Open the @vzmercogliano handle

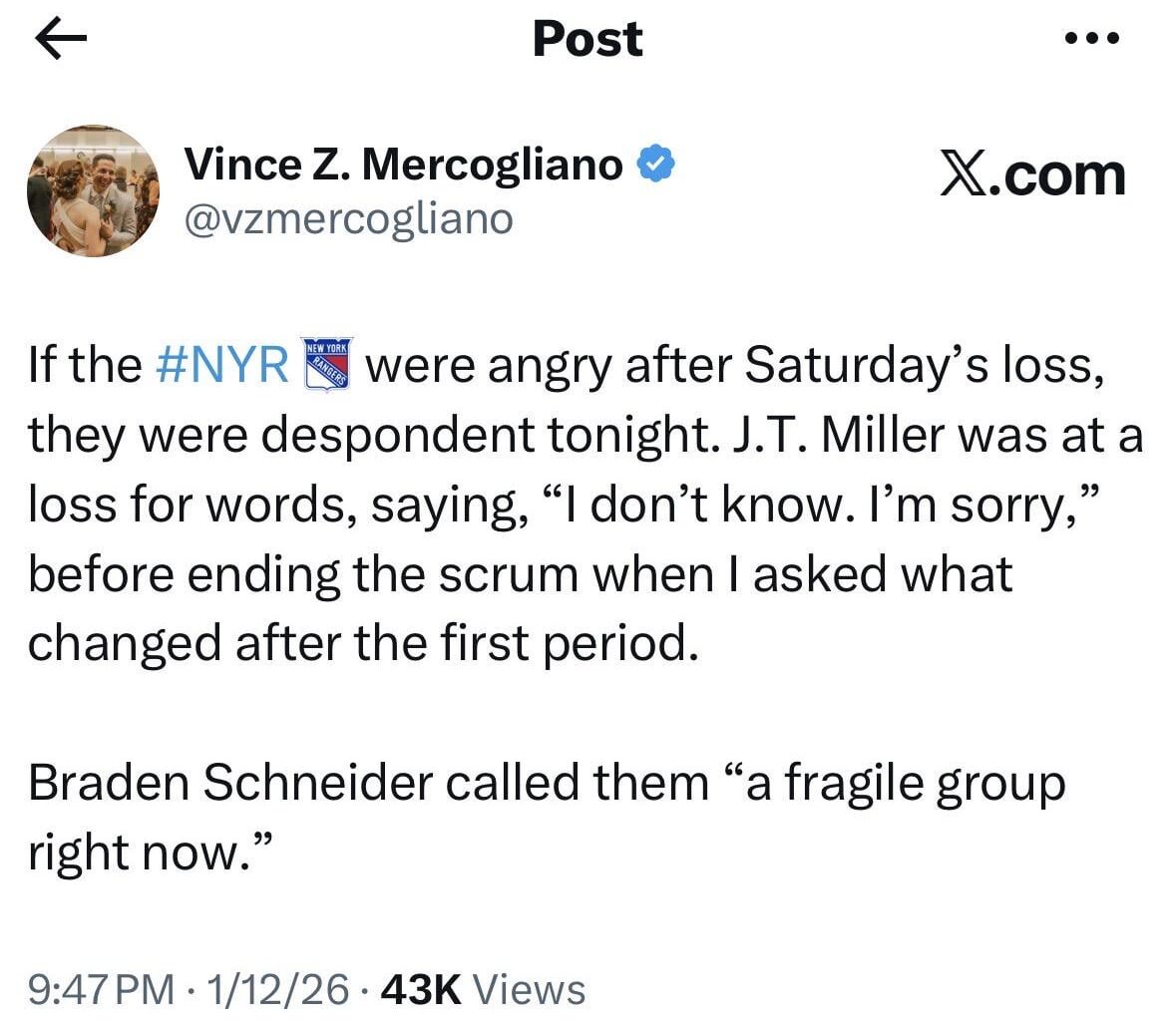click(348, 217)
